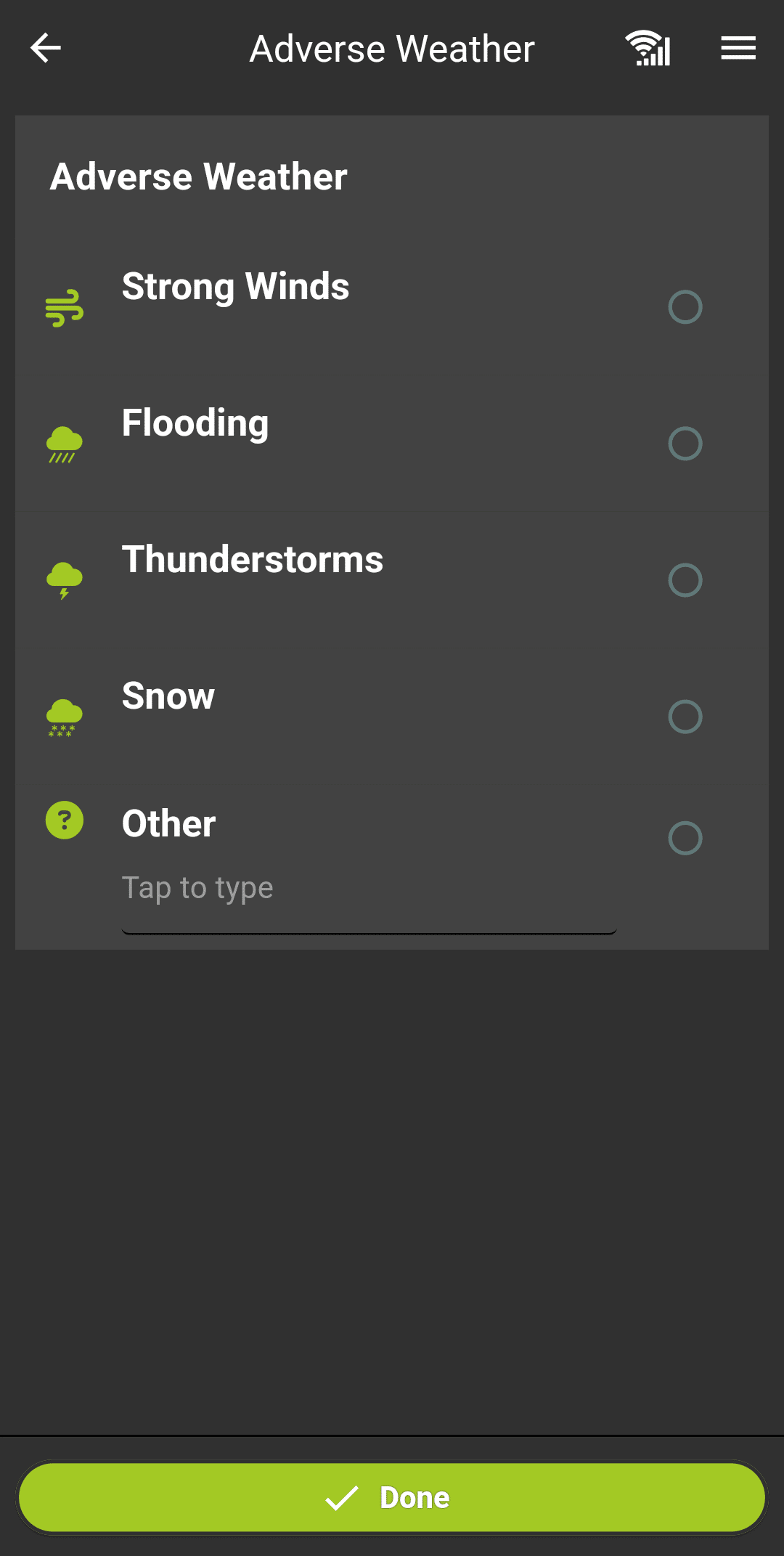
Task: Tap the Other option label
Action: [x=168, y=823]
